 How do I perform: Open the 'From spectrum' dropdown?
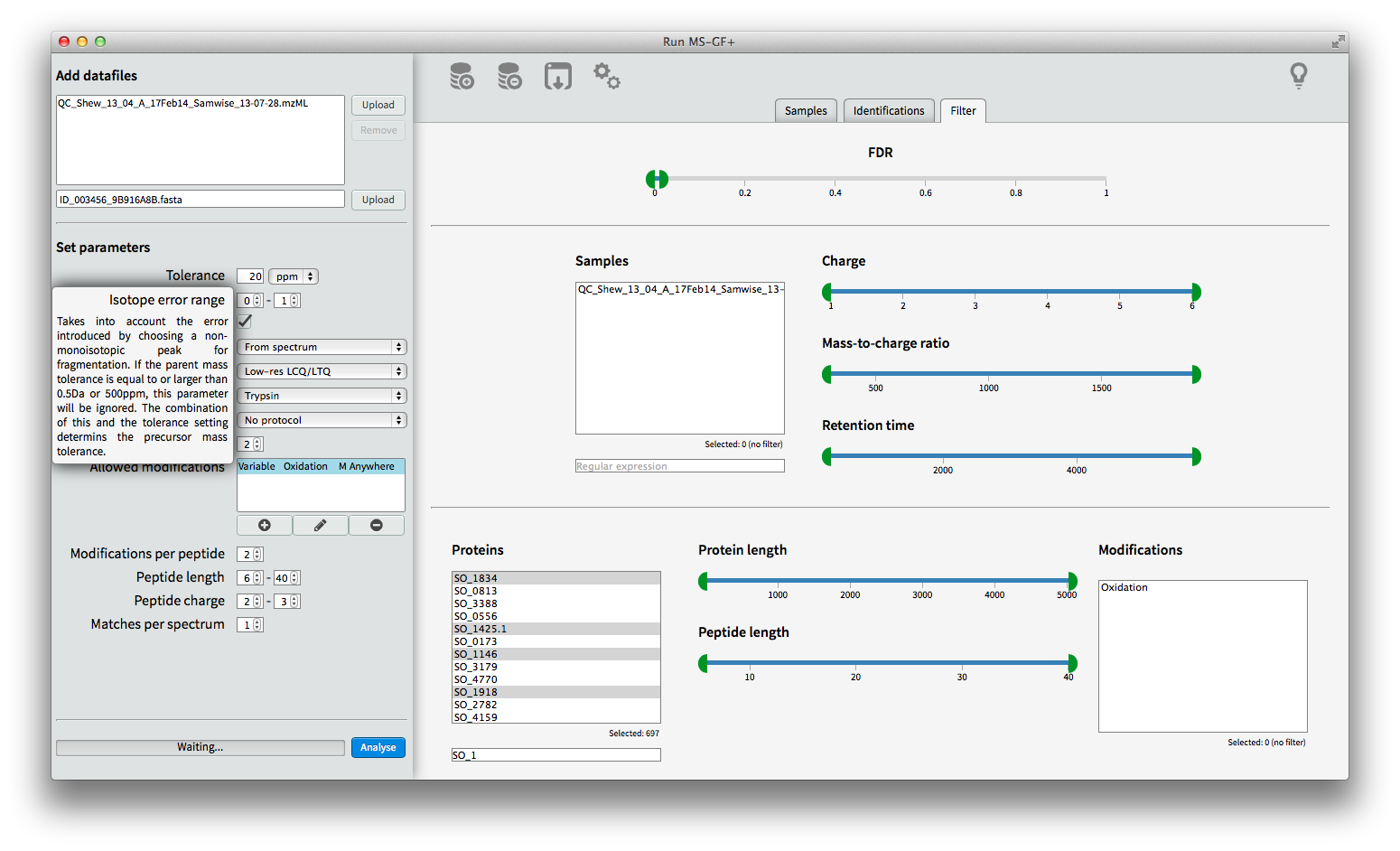[322, 347]
